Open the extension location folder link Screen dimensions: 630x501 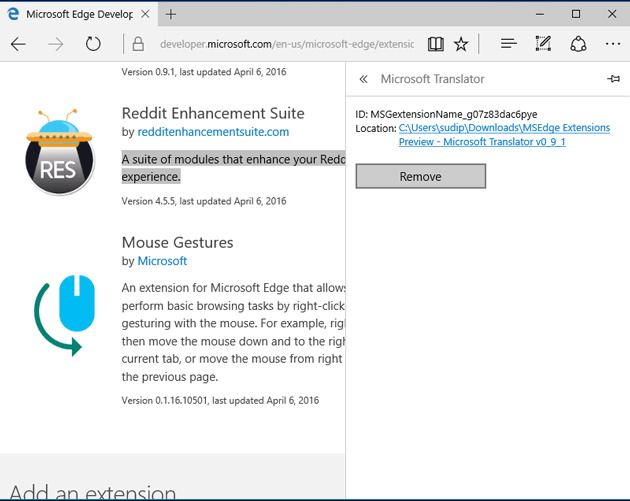point(504,135)
